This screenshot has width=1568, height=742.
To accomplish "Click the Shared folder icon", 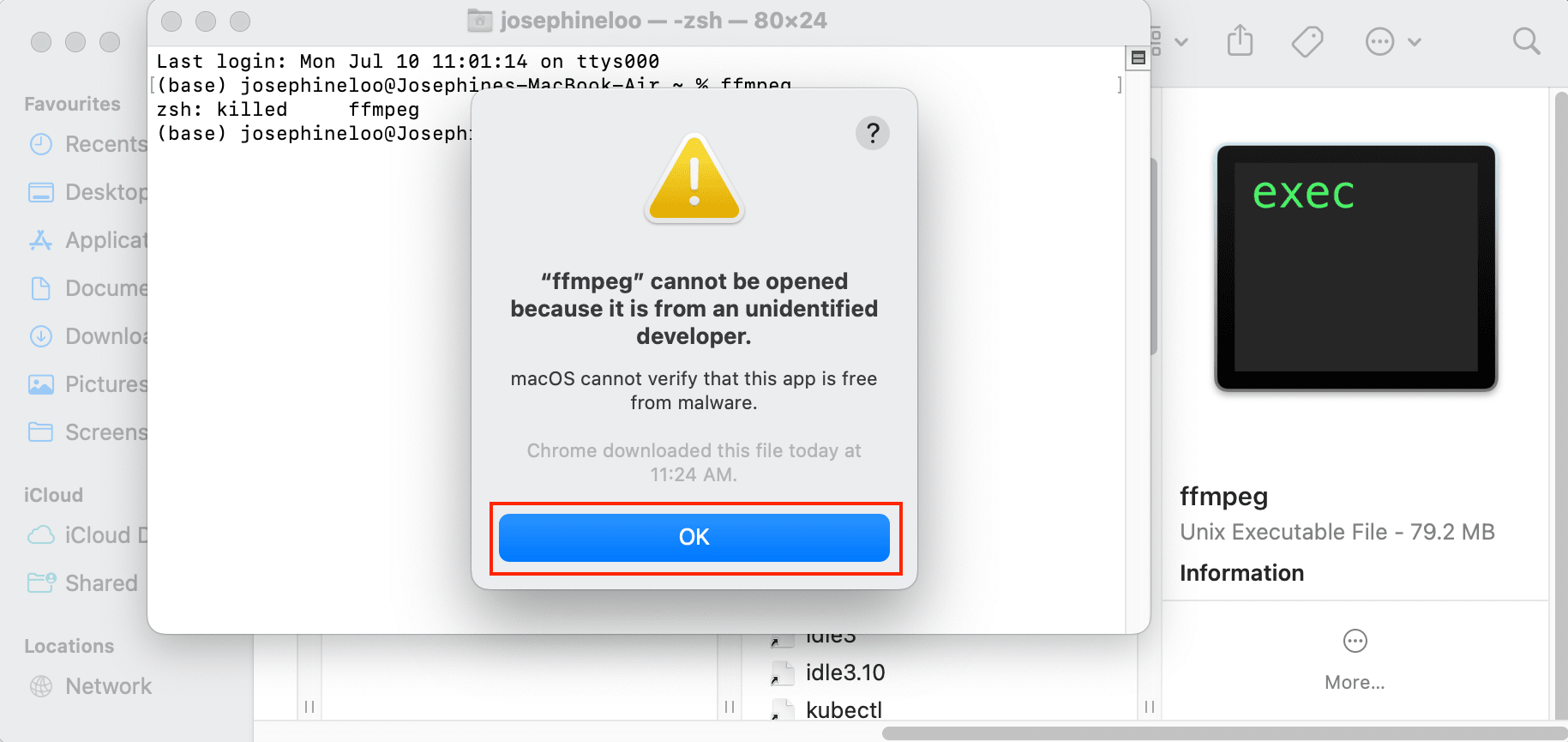I will [41, 582].
